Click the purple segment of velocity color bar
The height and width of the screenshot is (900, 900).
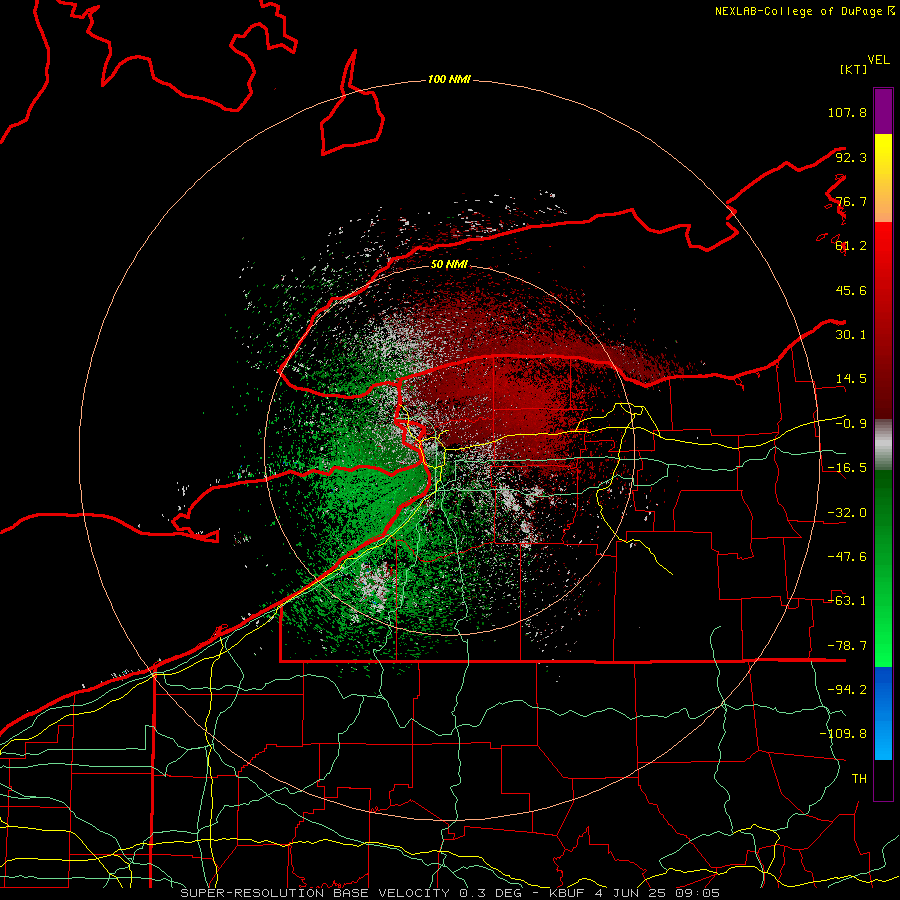tap(883, 111)
